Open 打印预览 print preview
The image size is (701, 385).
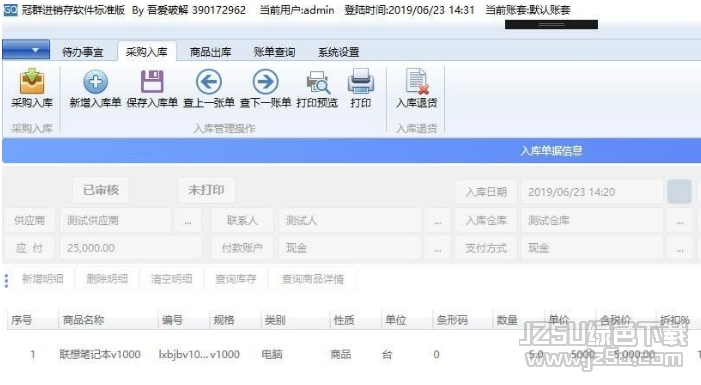[x=317, y=88]
